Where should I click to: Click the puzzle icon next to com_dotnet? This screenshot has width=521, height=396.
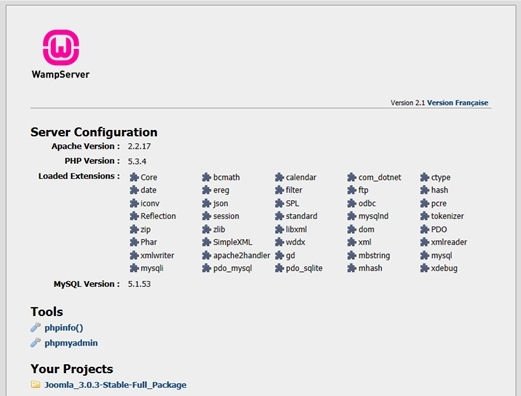coord(352,177)
